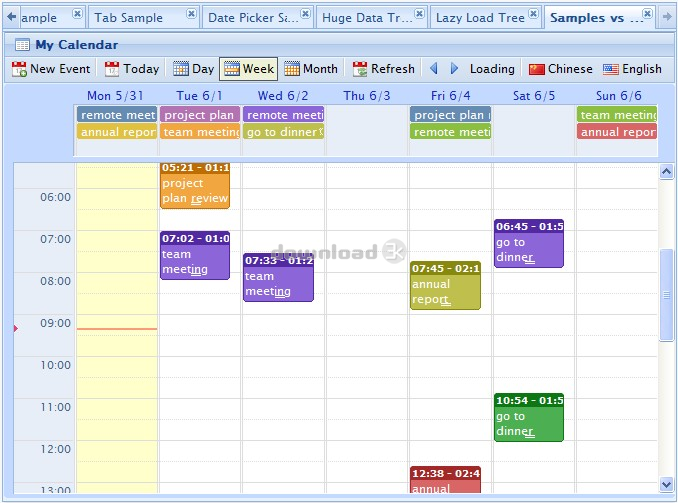Viewport: 678px width, 503px height.
Task: Open the Sat 10:54 go to dinner event
Action: (528, 418)
